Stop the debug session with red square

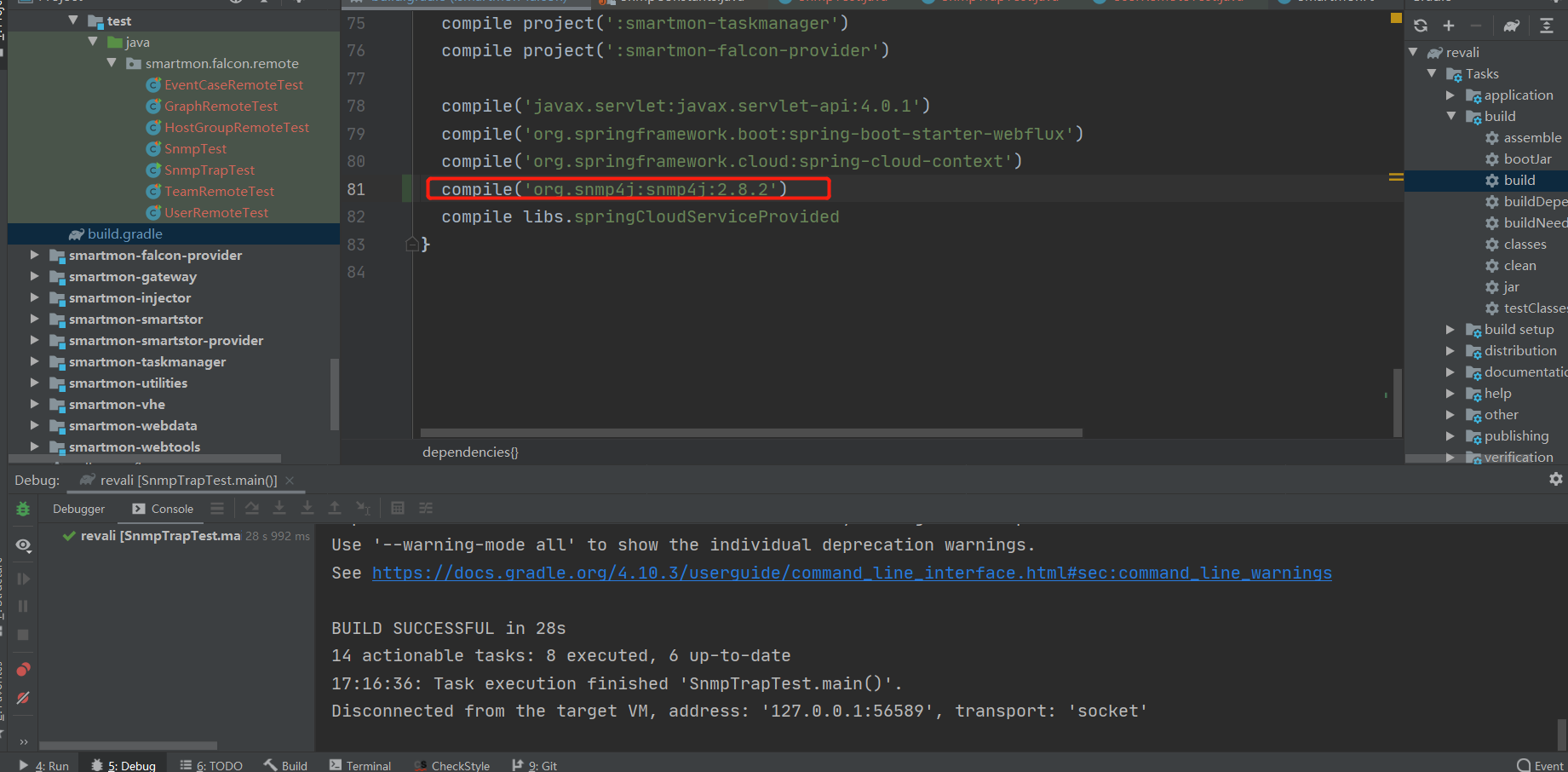point(23,635)
